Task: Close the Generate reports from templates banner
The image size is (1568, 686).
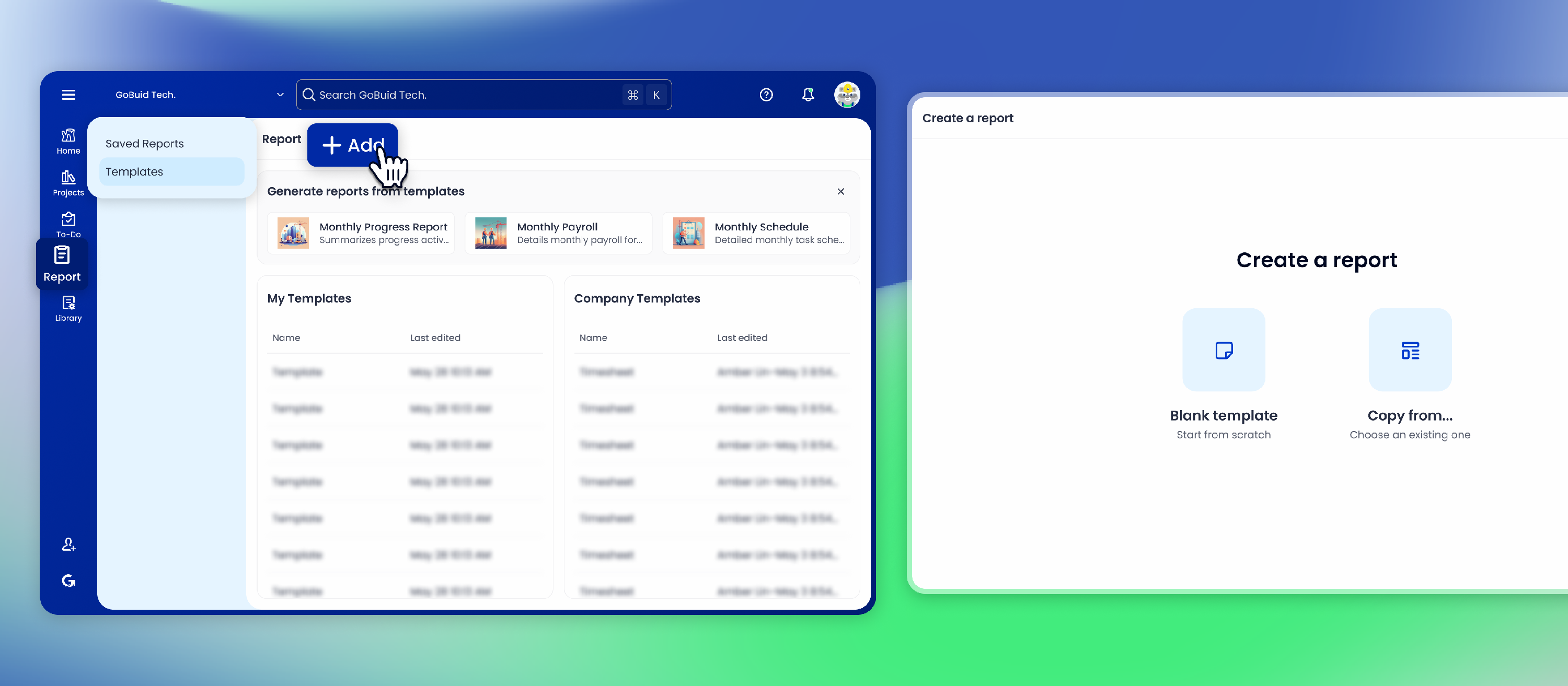Action: 840,191
